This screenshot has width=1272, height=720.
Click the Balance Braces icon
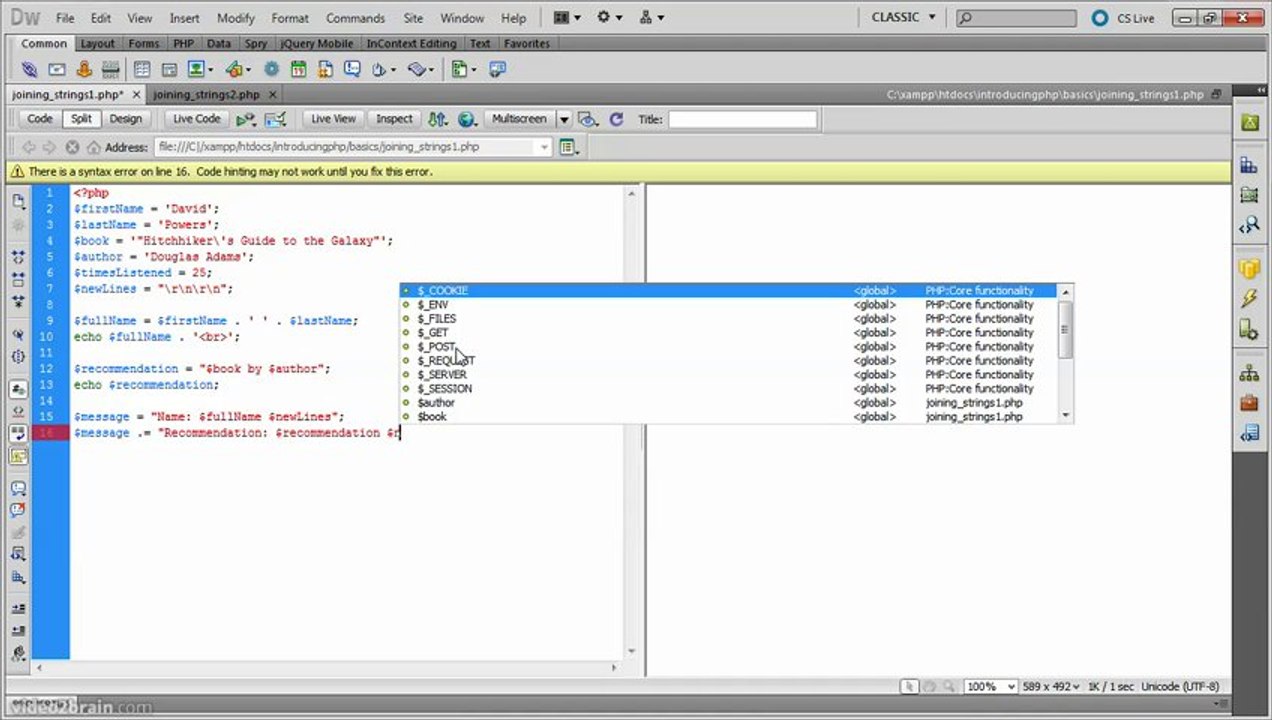pyautogui.click(x=18, y=356)
